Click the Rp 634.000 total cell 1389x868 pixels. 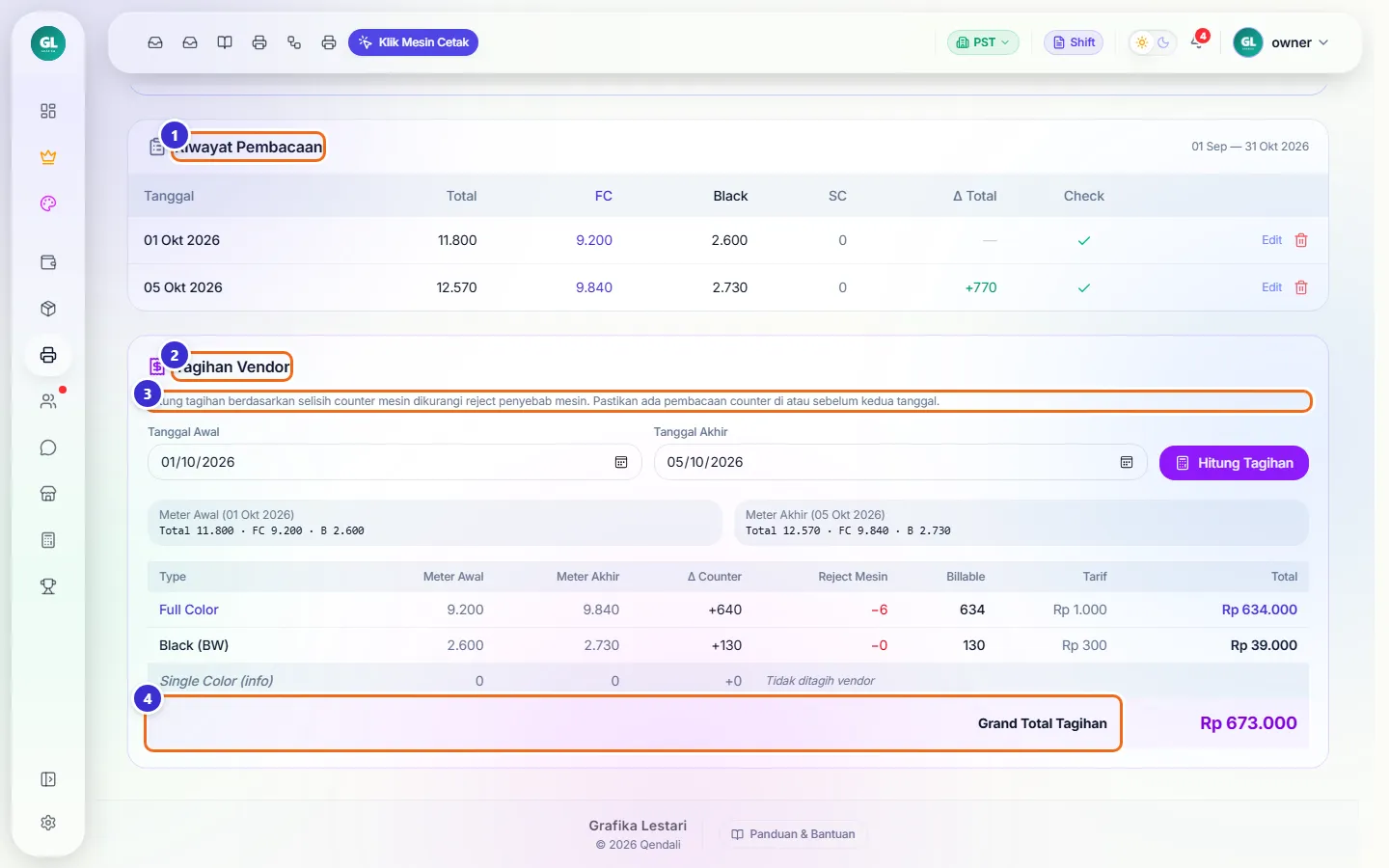(x=1259, y=610)
